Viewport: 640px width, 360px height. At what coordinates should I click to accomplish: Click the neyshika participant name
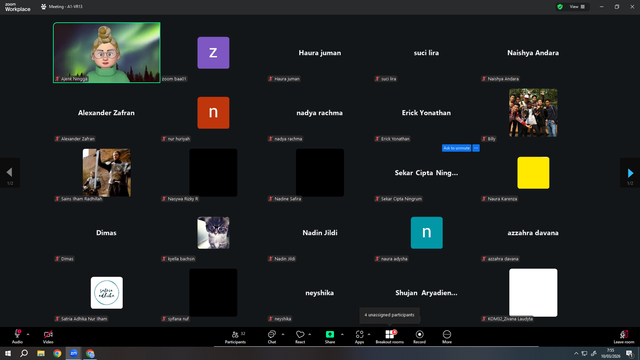(320, 293)
